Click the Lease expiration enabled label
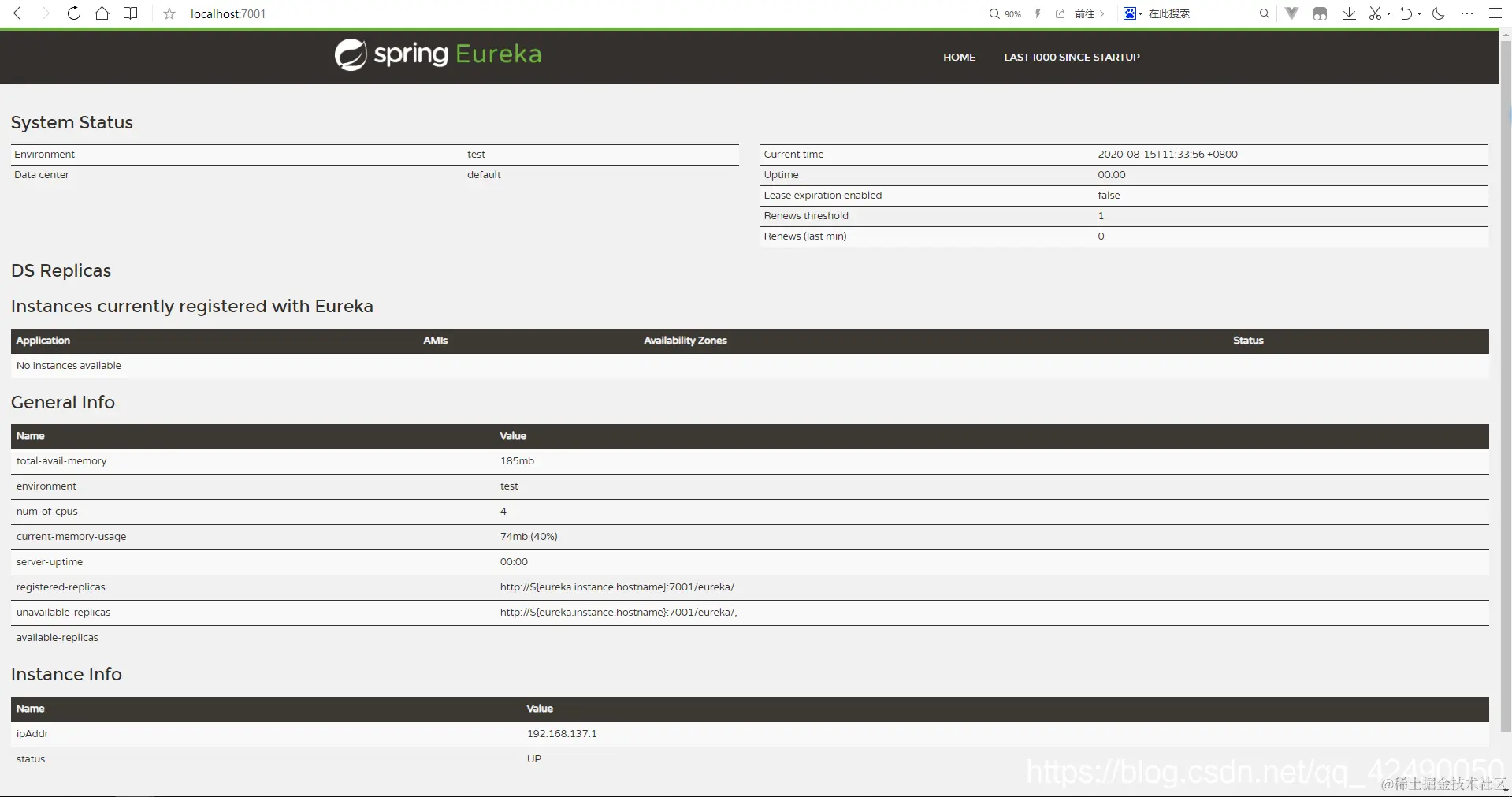Viewport: 1512px width, 797px height. tap(823, 195)
